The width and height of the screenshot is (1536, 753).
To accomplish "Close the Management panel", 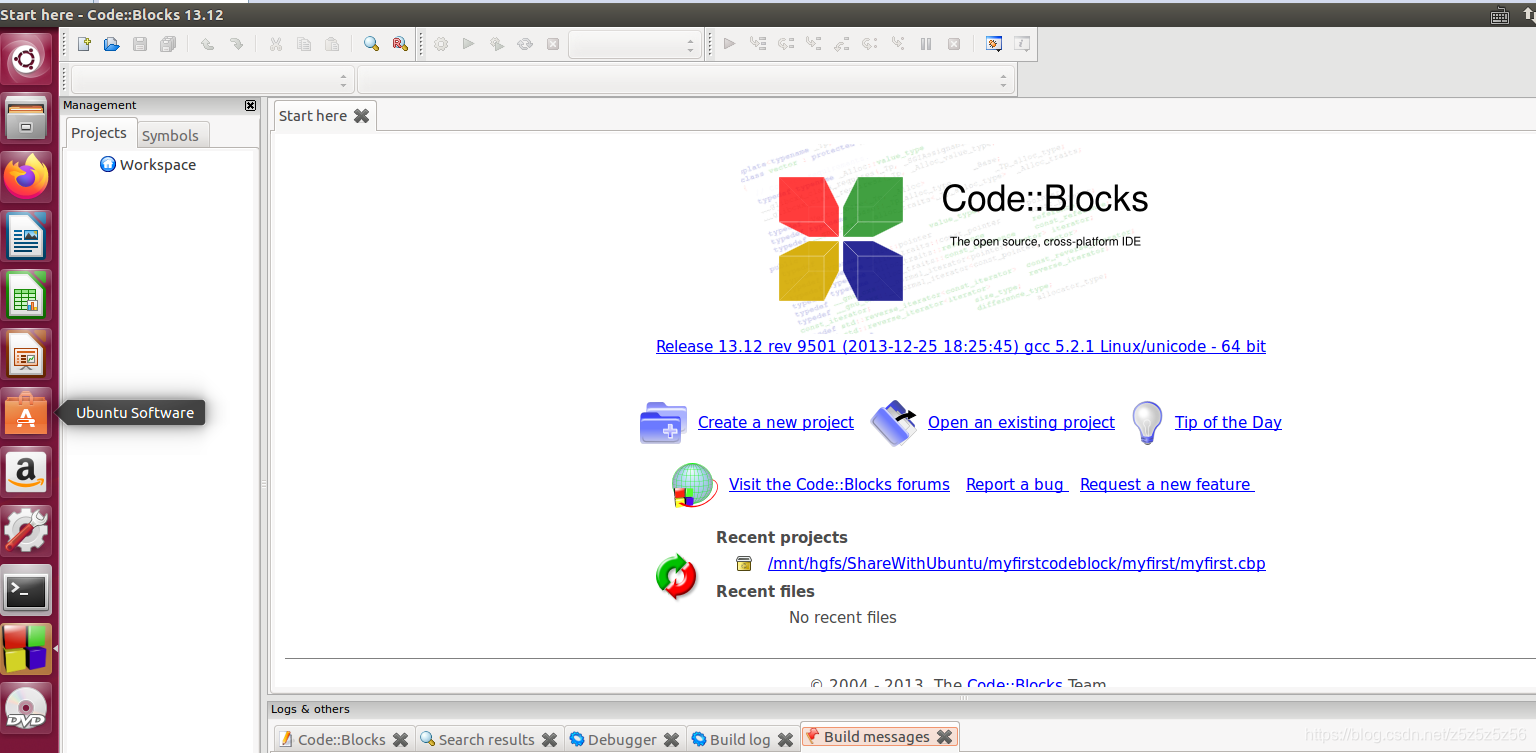I will coord(250,105).
